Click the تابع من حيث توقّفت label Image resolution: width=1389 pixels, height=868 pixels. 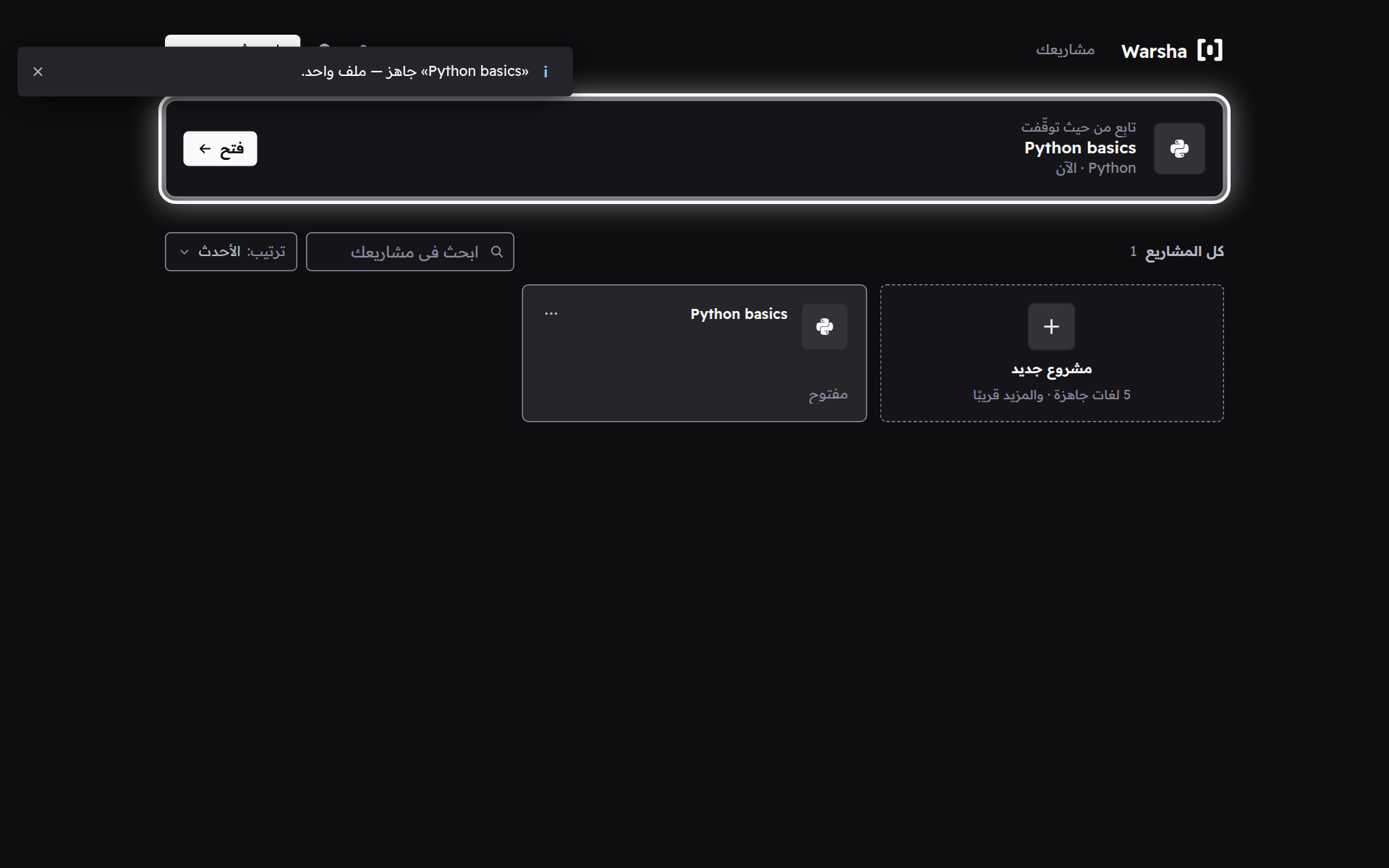coord(1079,127)
